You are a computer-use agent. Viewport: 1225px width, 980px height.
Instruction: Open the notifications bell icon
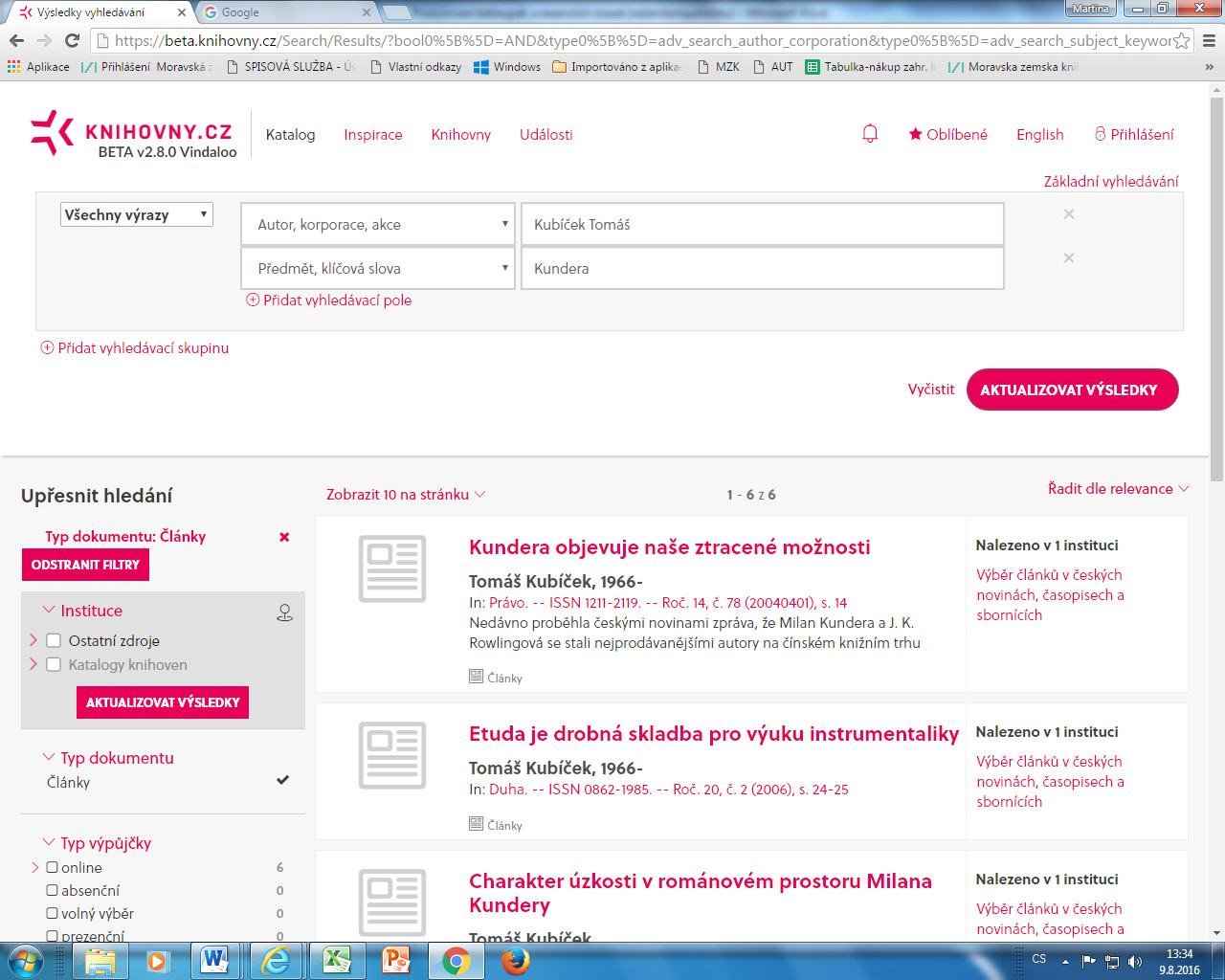(870, 134)
